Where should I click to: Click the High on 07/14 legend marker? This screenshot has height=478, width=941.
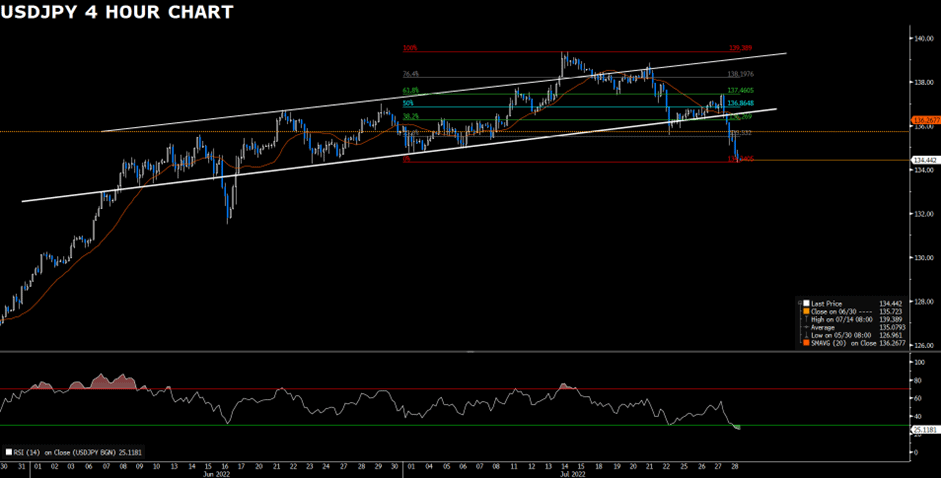click(x=805, y=320)
